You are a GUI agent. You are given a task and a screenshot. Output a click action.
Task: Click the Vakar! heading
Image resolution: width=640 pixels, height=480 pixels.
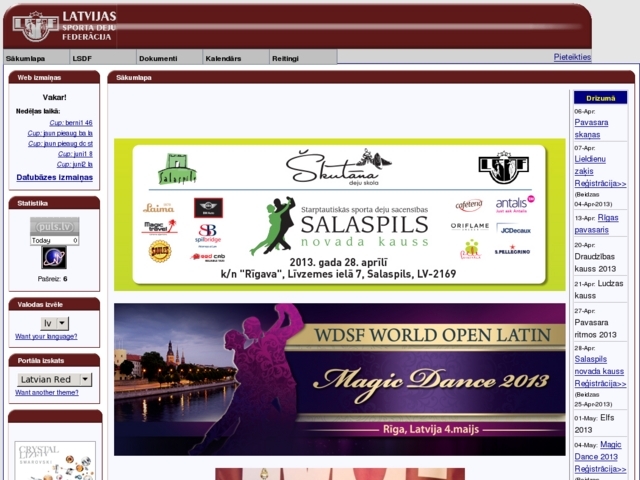(54, 97)
